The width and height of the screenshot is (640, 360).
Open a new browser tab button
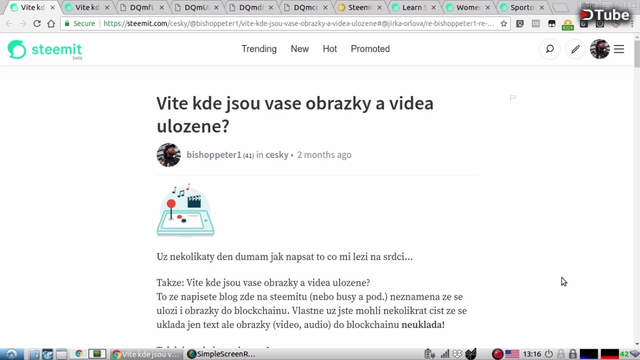560,7
